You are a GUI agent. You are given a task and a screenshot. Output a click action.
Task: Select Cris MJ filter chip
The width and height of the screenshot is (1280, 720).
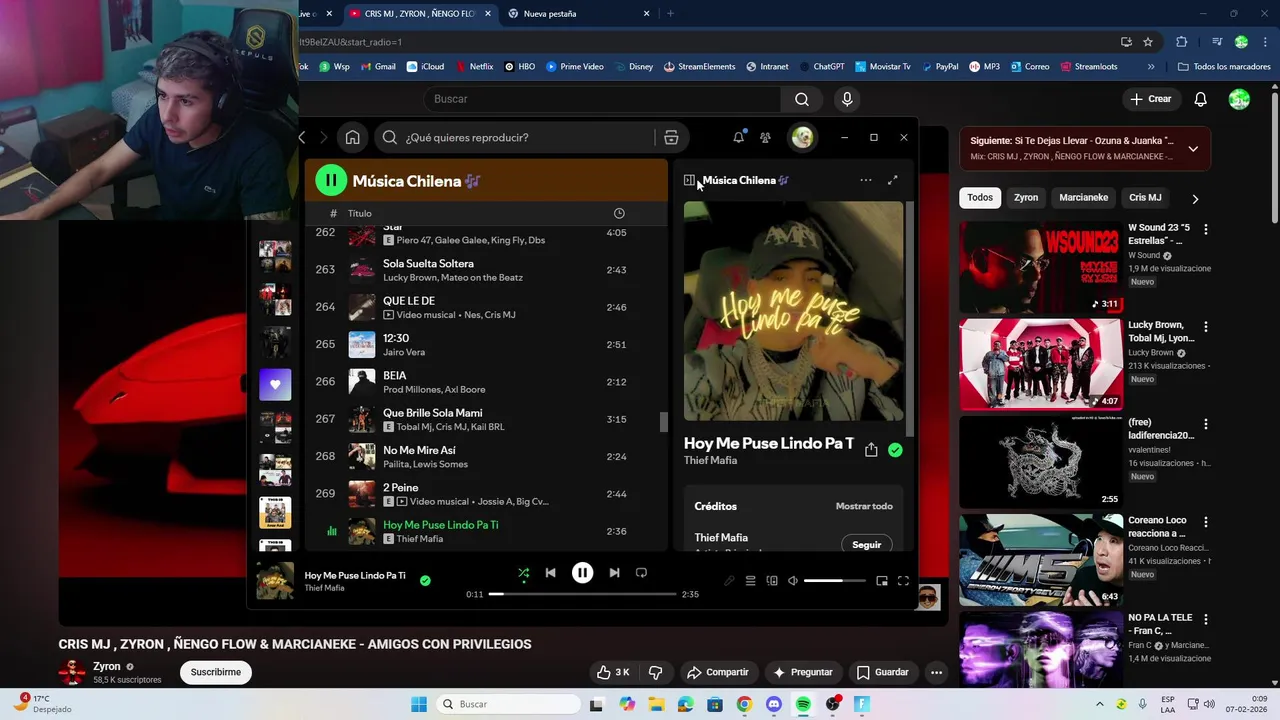pyautogui.click(x=1145, y=198)
